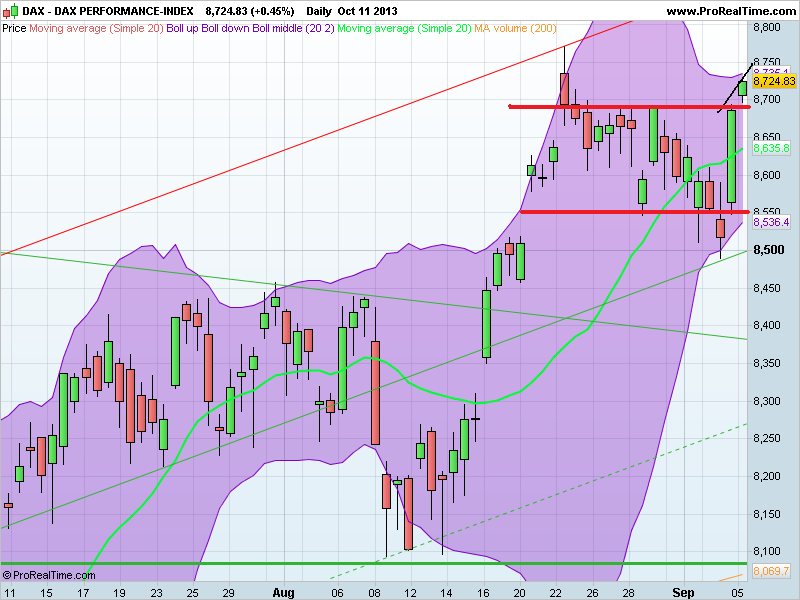Select the red 'Moving average (Simple 20)' legend
This screenshot has width=800, height=600.
(x=96, y=28)
